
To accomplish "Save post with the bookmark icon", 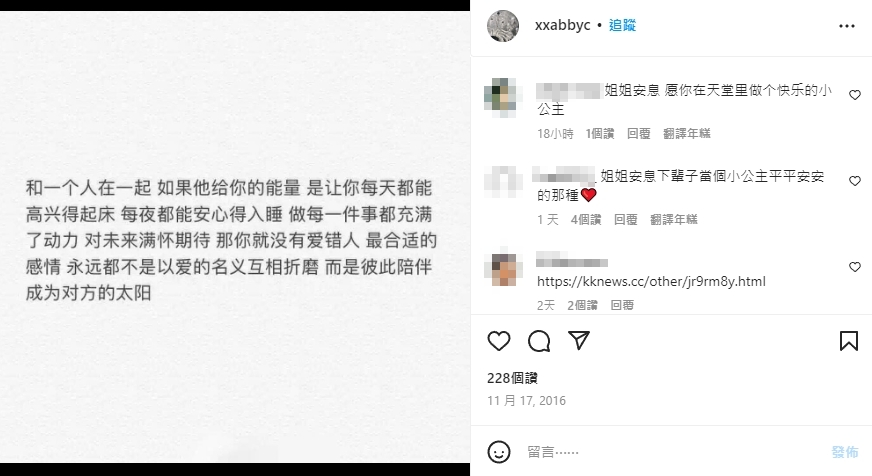I will pos(849,341).
